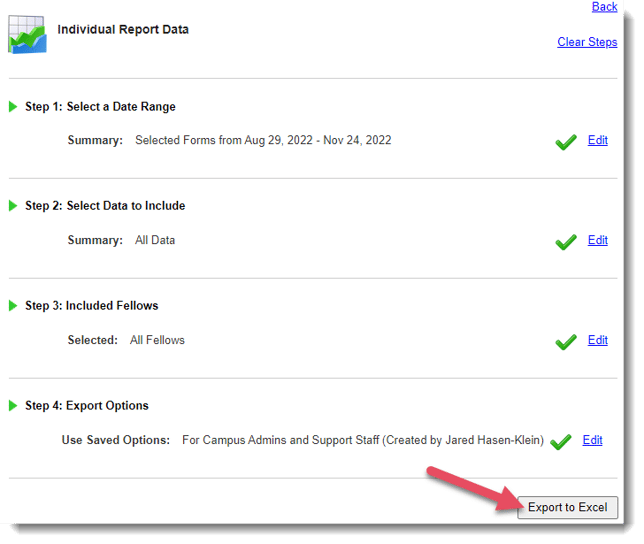
Task: Expand Step 3 Included Fellows arrow
Action: pos(14,306)
